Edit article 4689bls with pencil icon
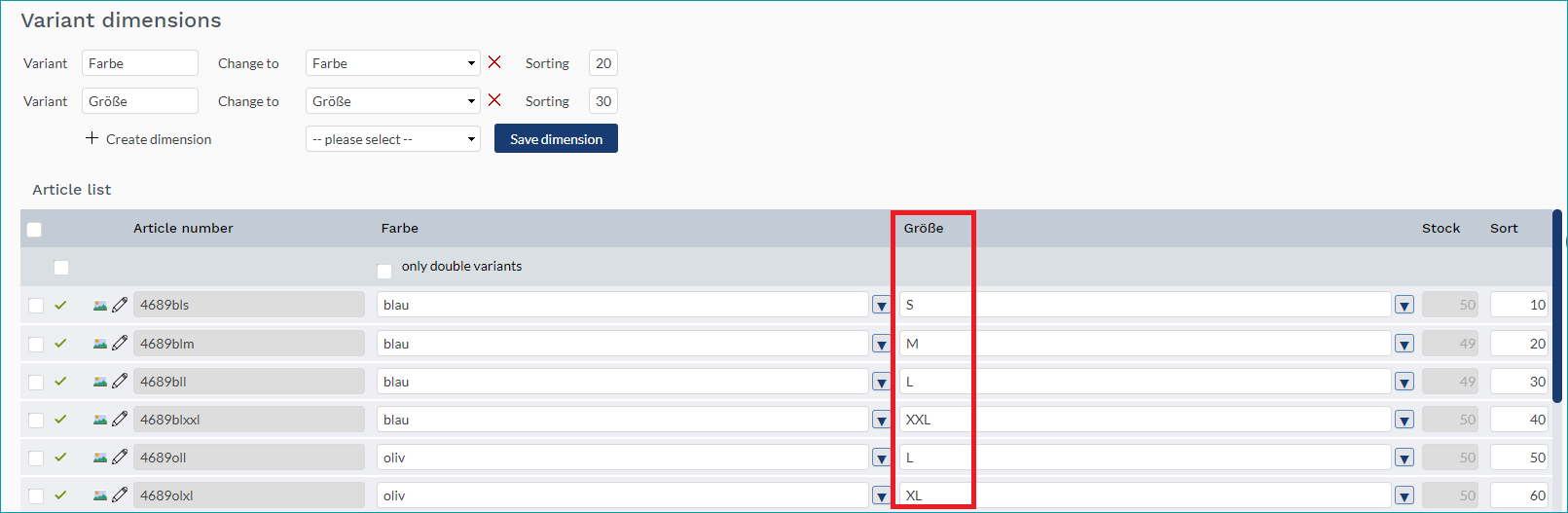 pyautogui.click(x=120, y=305)
